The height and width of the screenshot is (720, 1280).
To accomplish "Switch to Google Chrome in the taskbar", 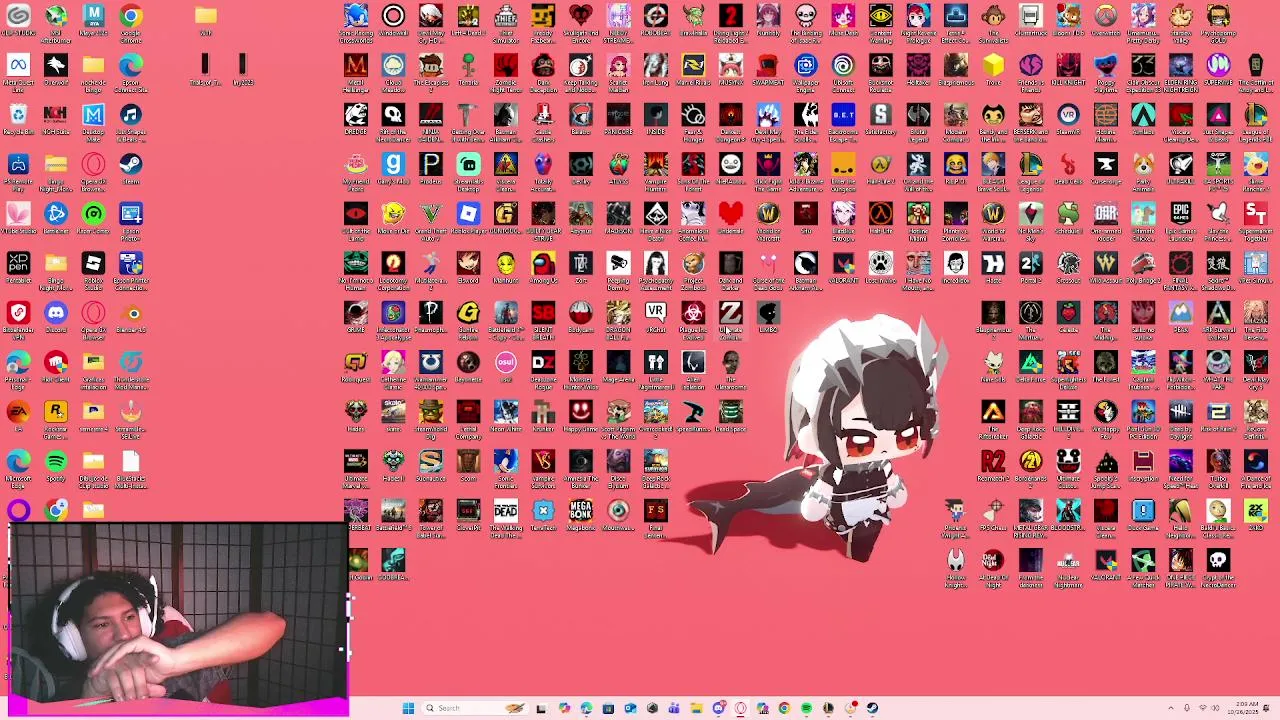I will [784, 708].
